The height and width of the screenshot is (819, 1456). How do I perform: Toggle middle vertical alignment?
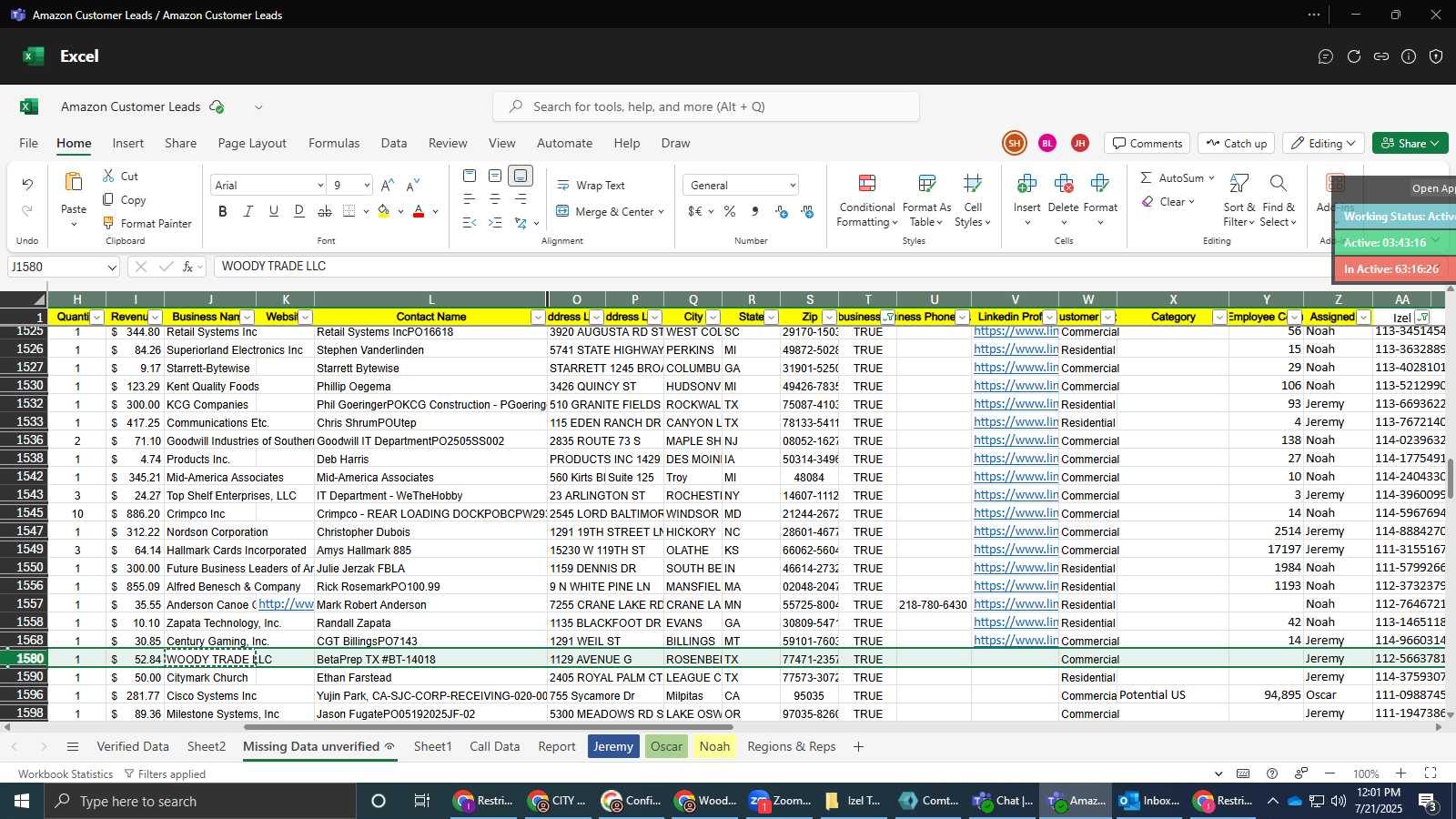tap(495, 176)
